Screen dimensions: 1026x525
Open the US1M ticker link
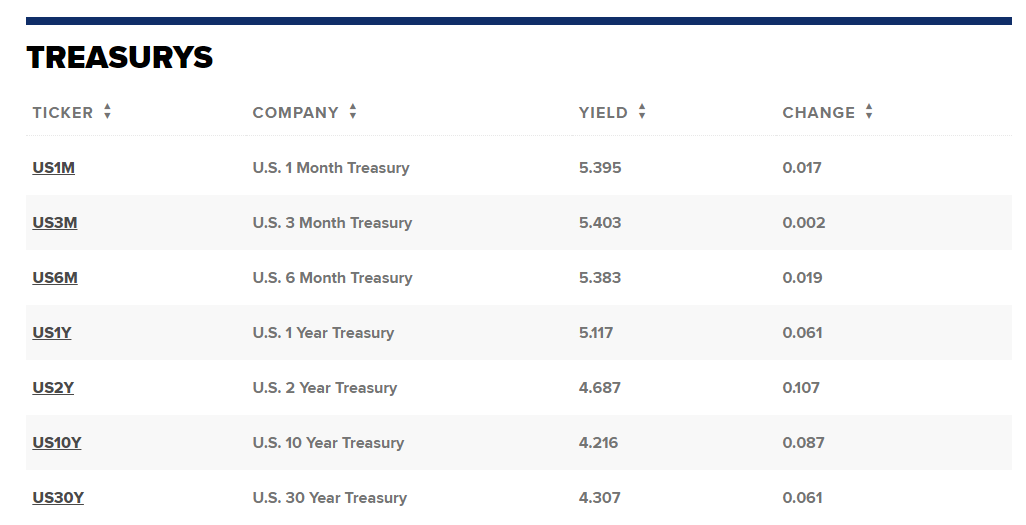coord(53,168)
